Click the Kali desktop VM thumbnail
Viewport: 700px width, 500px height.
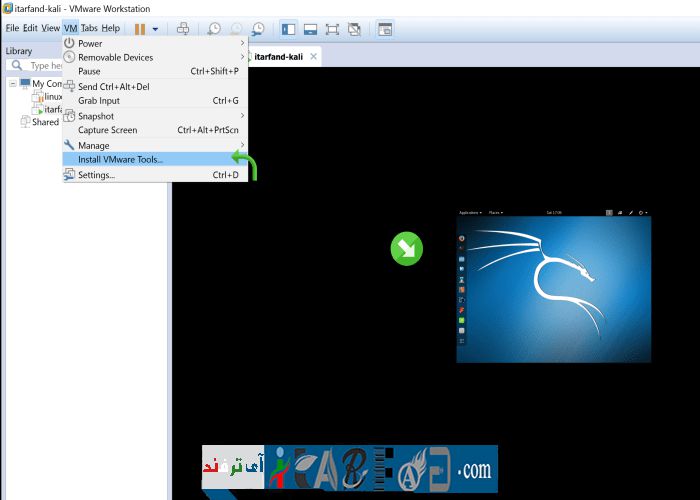(553, 285)
